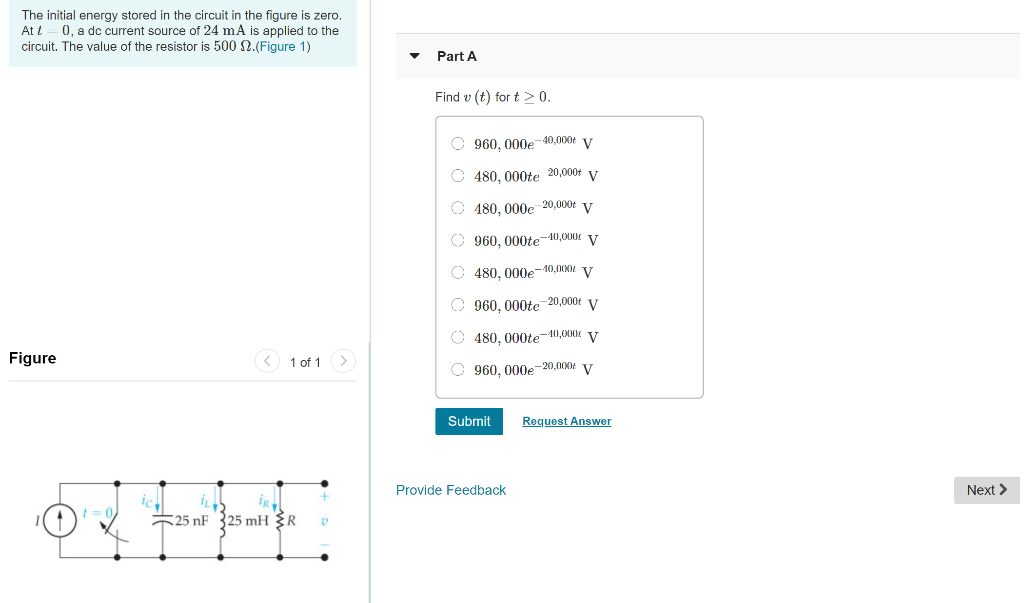Select answer 960,000te^-40,000t V

(457, 240)
